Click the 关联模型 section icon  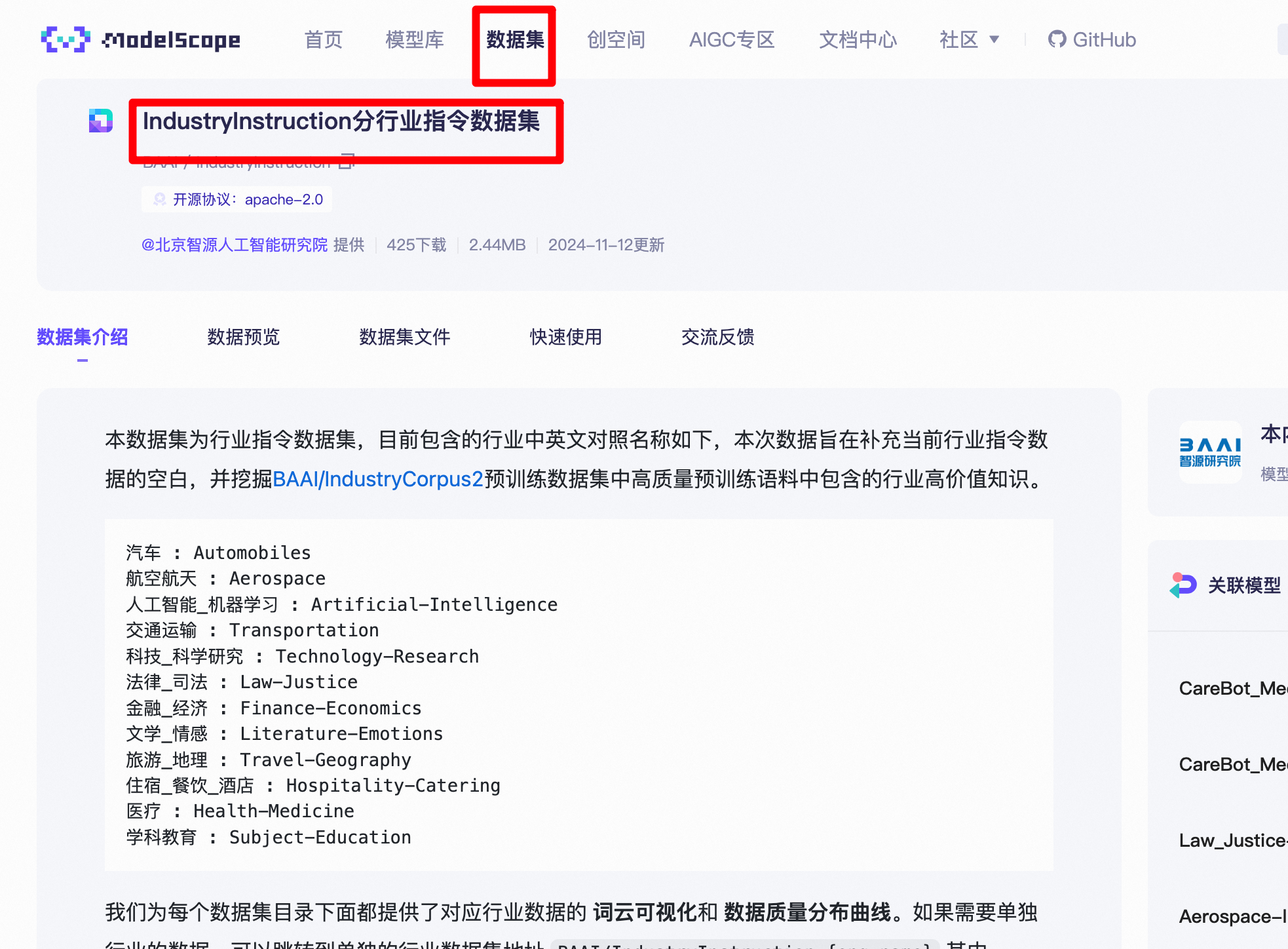point(1183,585)
